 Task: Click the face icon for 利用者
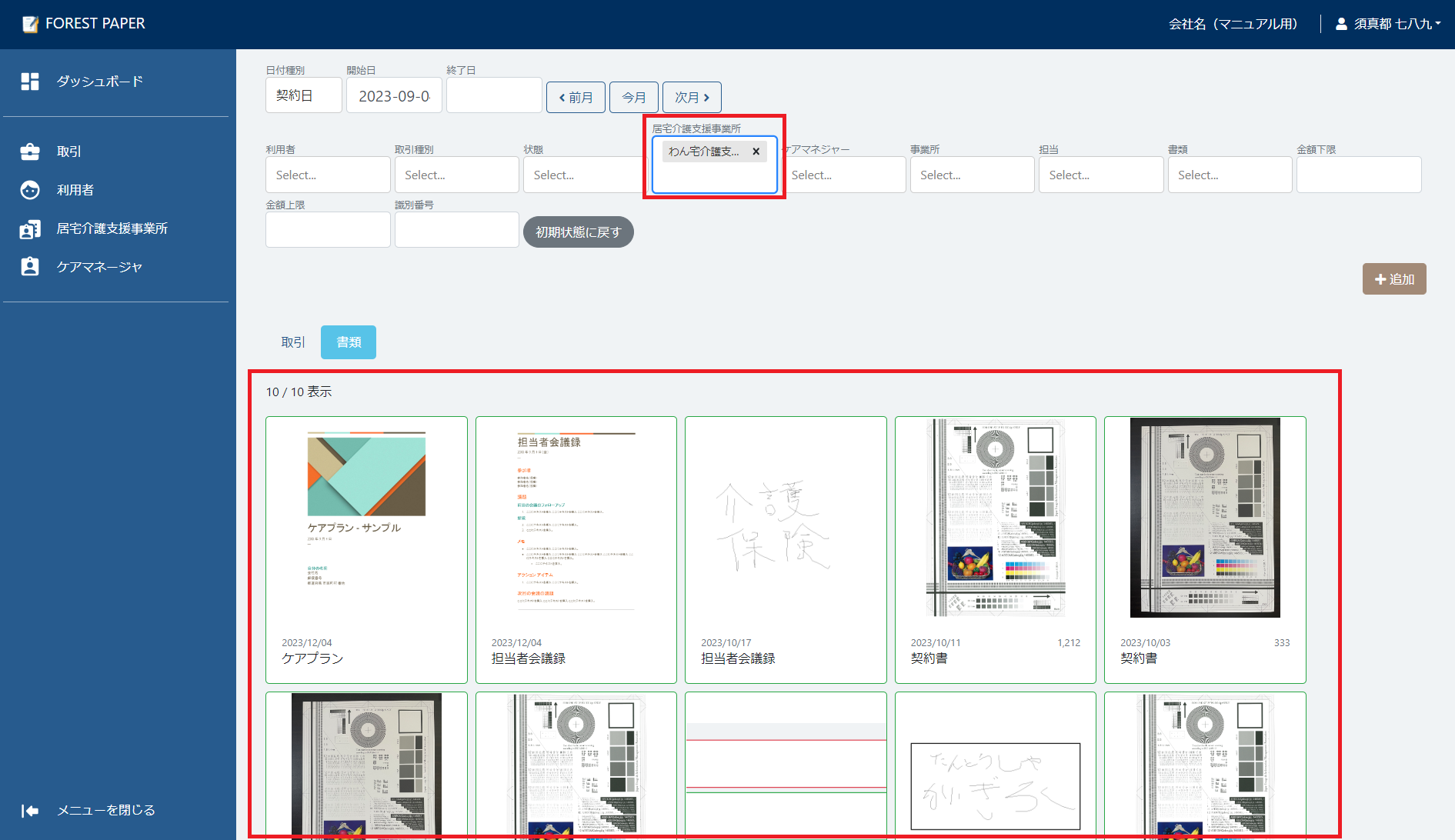(x=30, y=190)
